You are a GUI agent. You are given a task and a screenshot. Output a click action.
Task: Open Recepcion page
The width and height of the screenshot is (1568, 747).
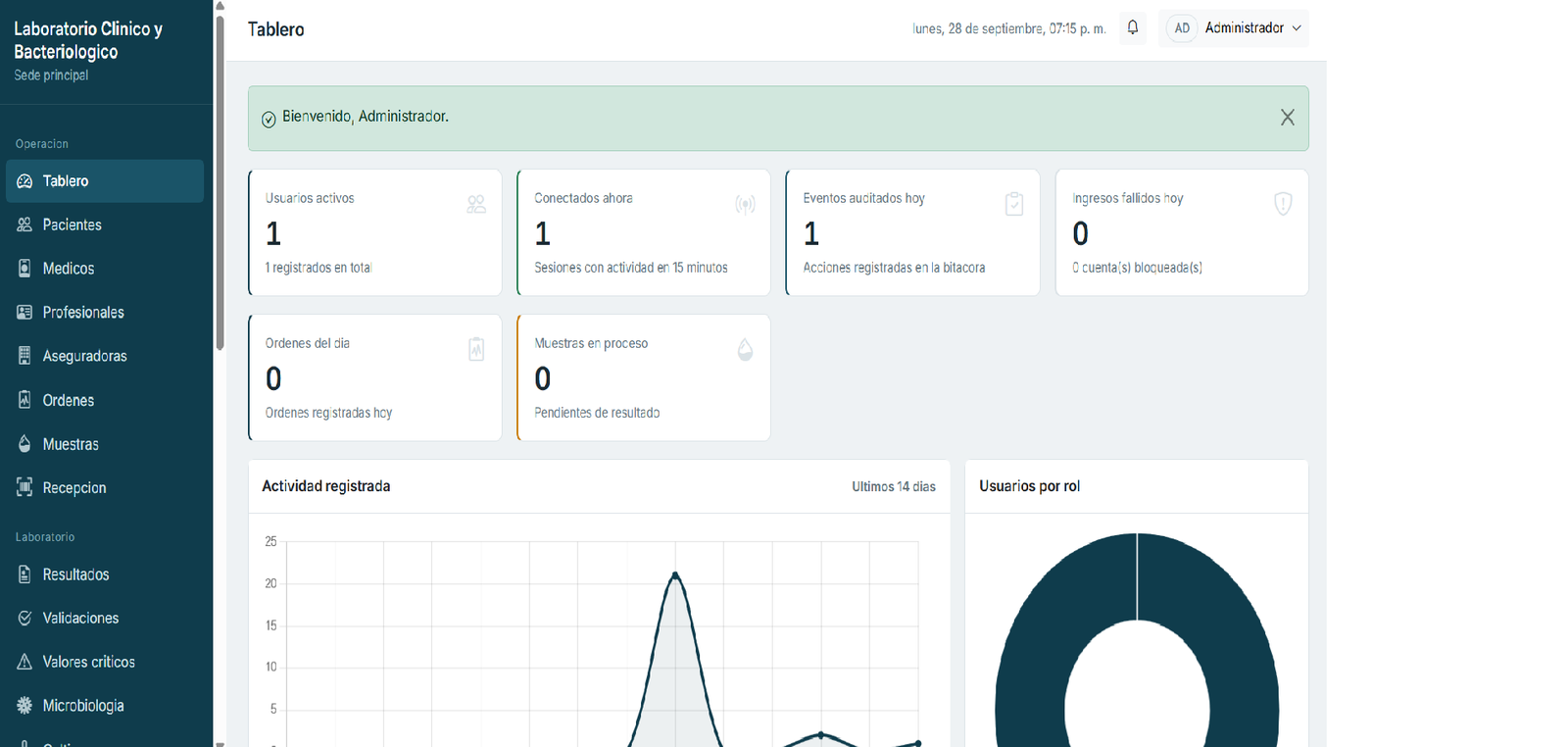pyautogui.click(x=105, y=487)
